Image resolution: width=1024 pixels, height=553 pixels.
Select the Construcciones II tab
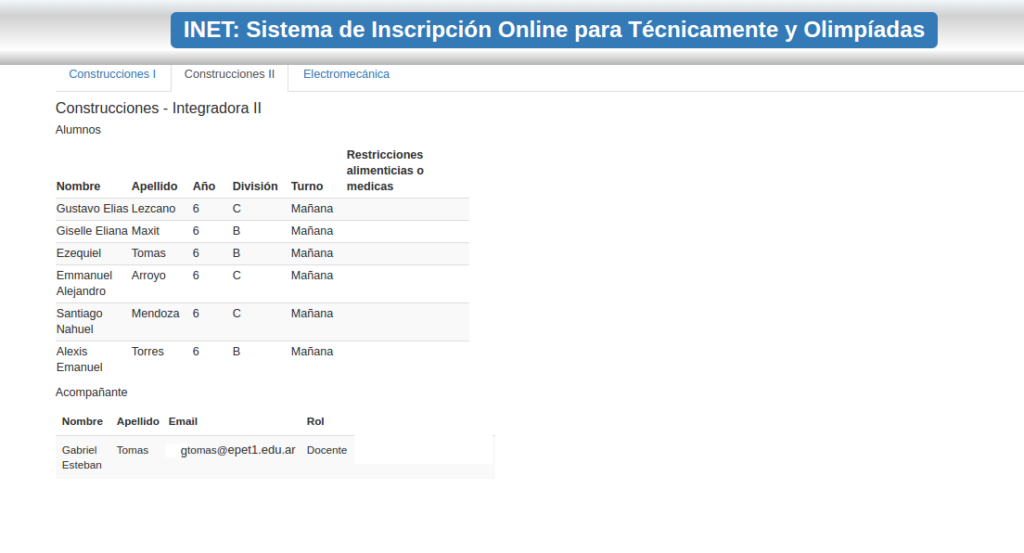[229, 74]
